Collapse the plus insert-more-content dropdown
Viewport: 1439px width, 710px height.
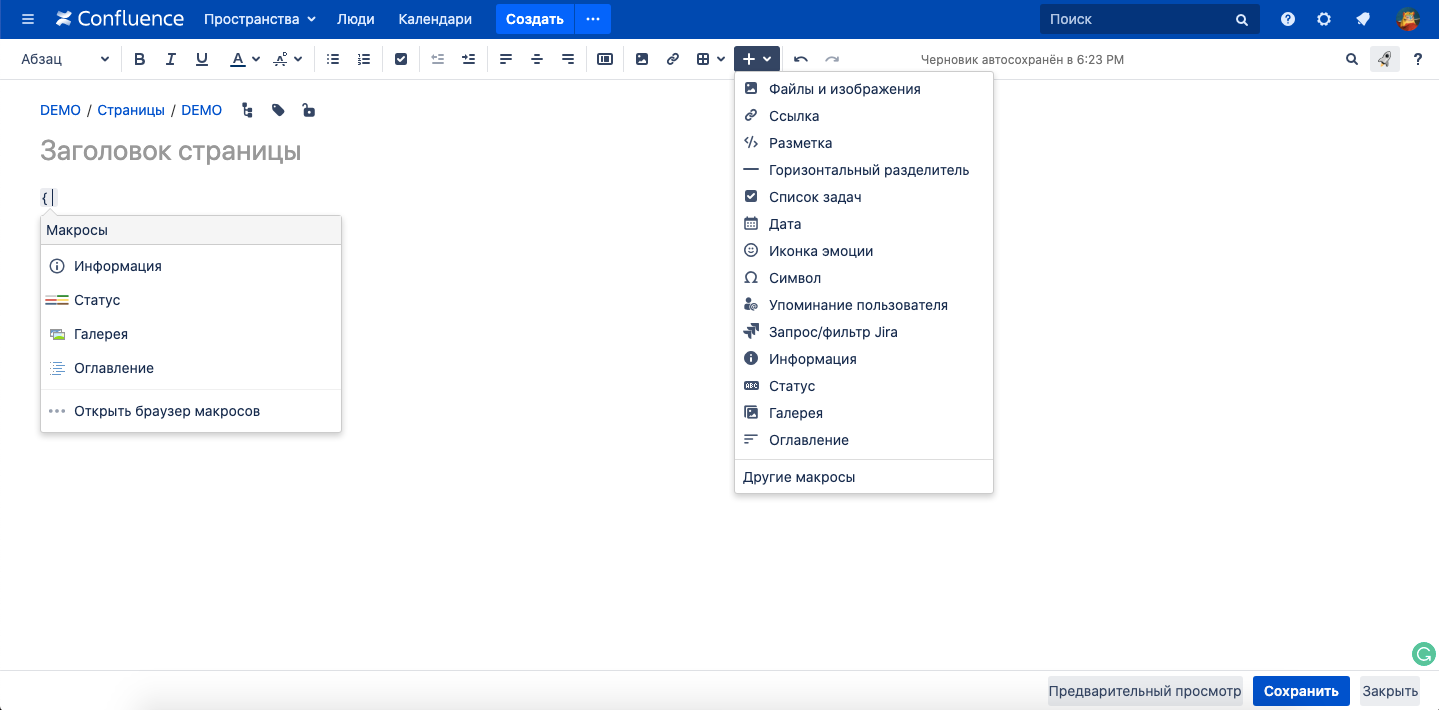pyautogui.click(x=756, y=59)
